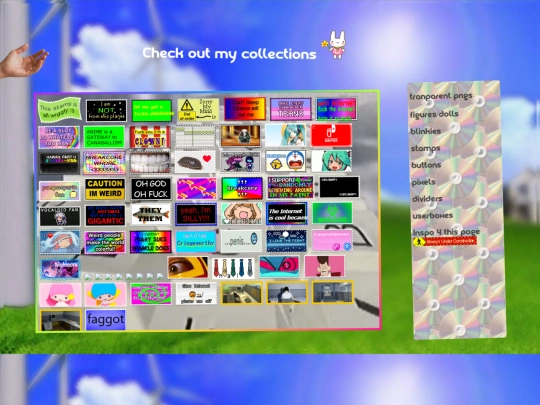Select the striped CLOWN stamp
540x405 pixels.
tap(150, 137)
